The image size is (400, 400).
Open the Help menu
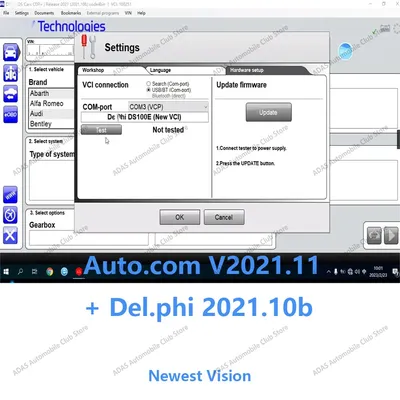141,13
